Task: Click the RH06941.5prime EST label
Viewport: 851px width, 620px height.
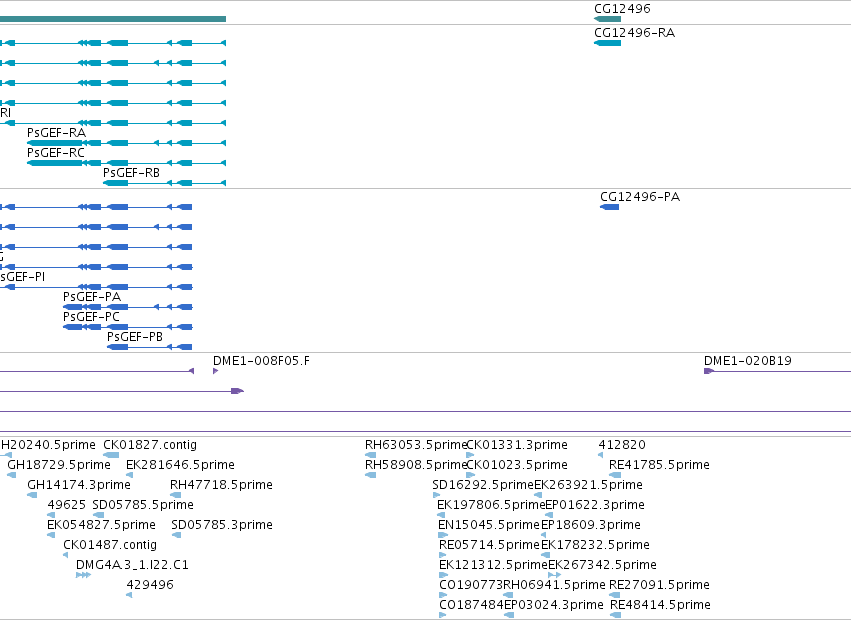Action: (554, 585)
